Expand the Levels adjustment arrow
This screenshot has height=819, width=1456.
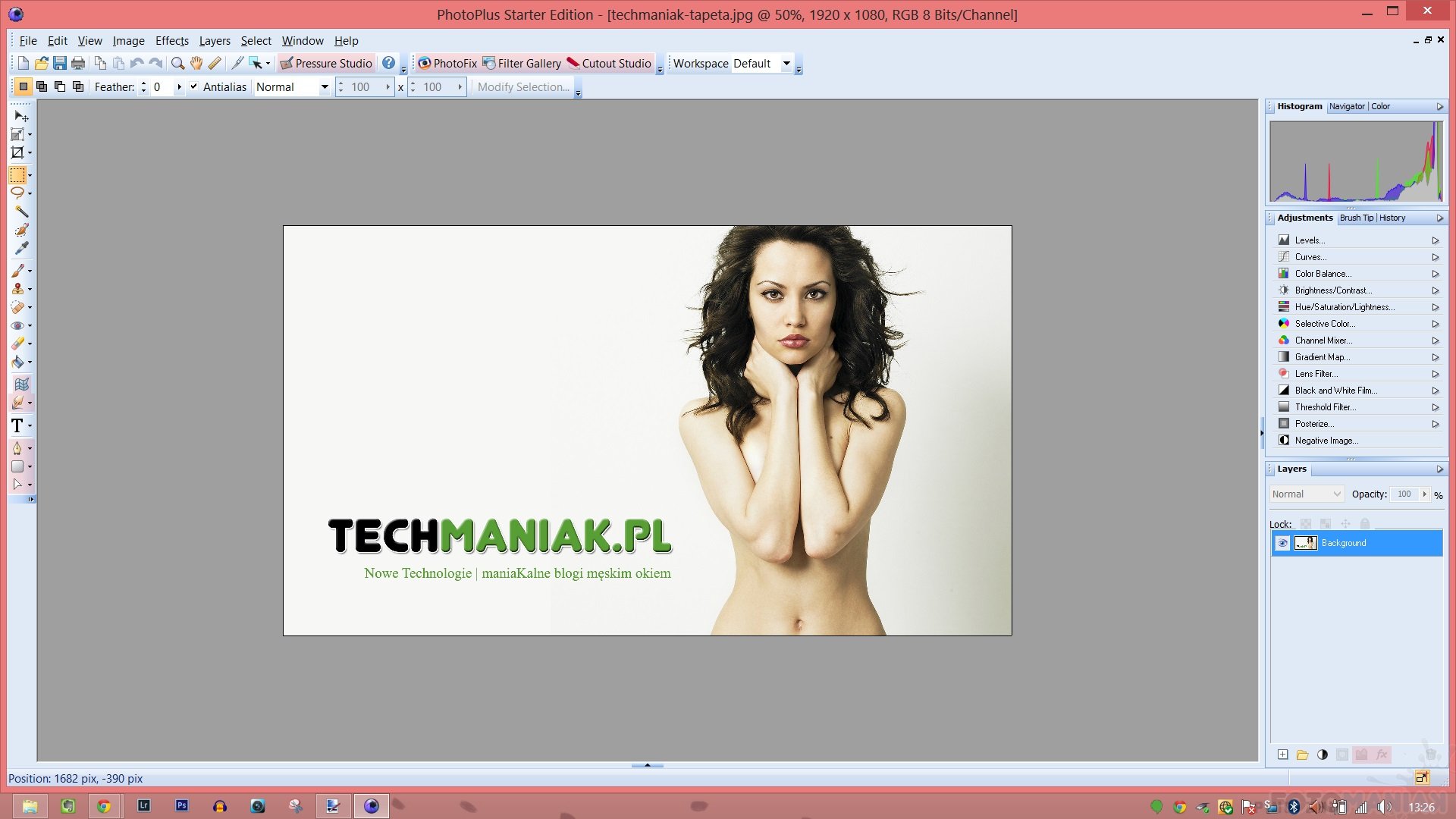[x=1435, y=240]
